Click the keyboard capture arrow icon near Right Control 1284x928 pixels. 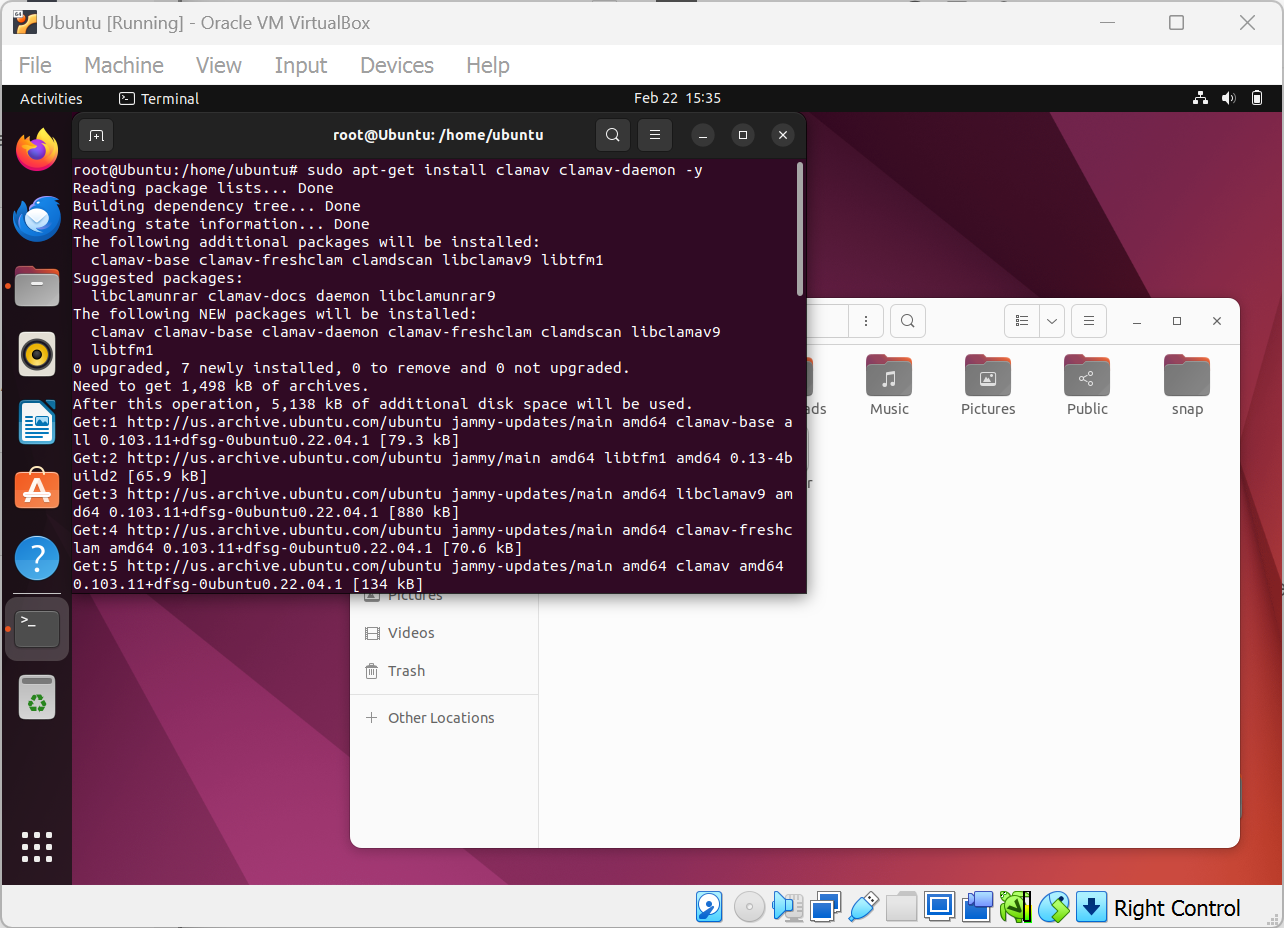pos(1092,907)
